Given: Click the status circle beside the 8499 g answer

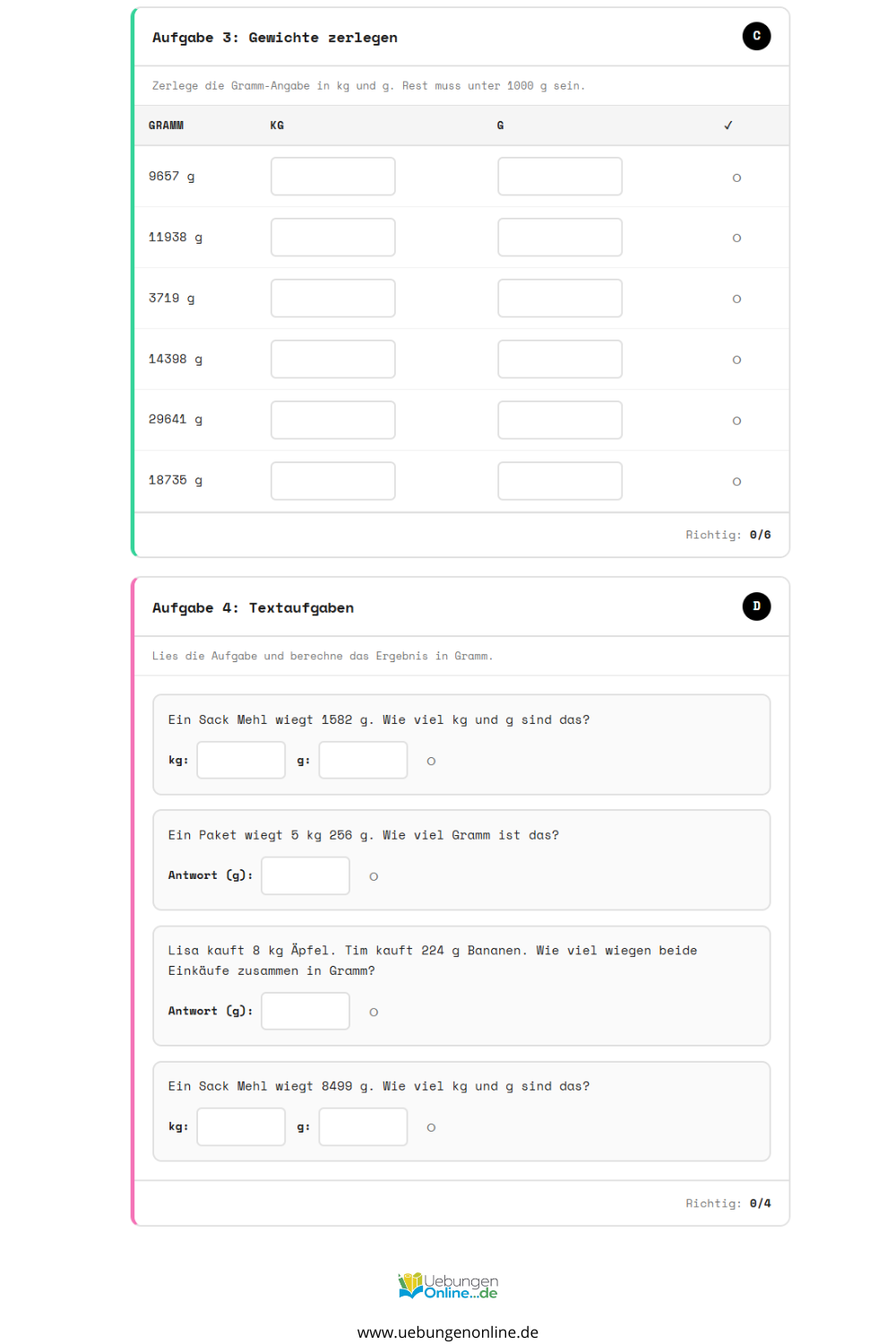Looking at the screenshot, I should click(431, 1128).
